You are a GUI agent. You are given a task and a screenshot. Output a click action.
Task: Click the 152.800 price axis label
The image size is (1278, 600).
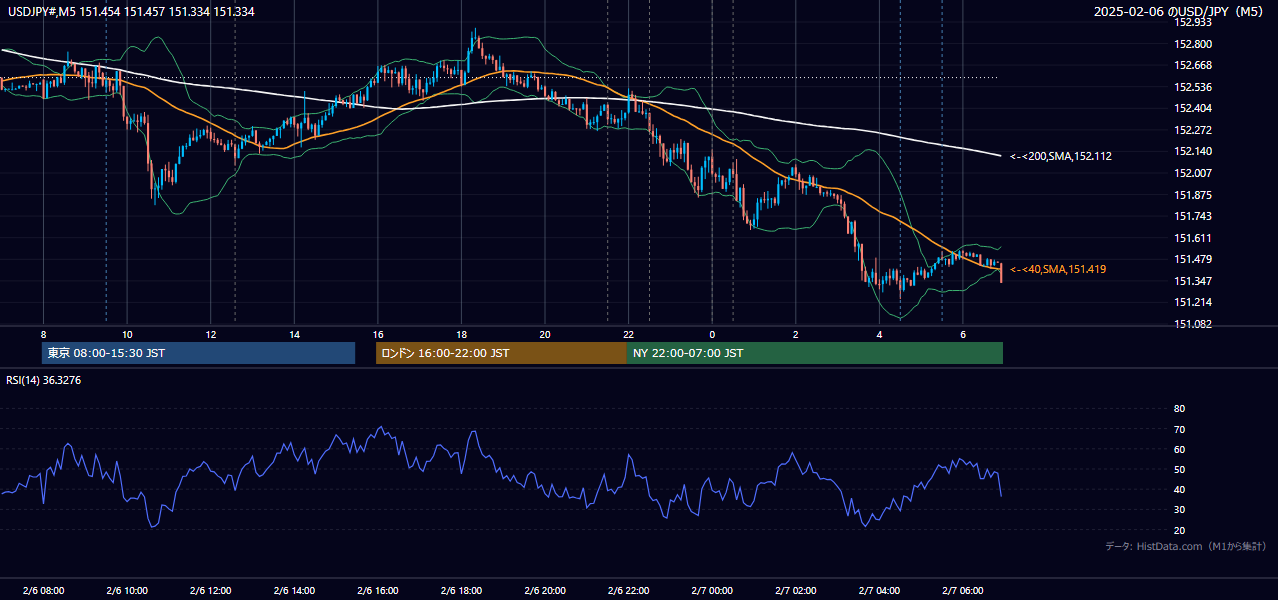[x=1193, y=44]
